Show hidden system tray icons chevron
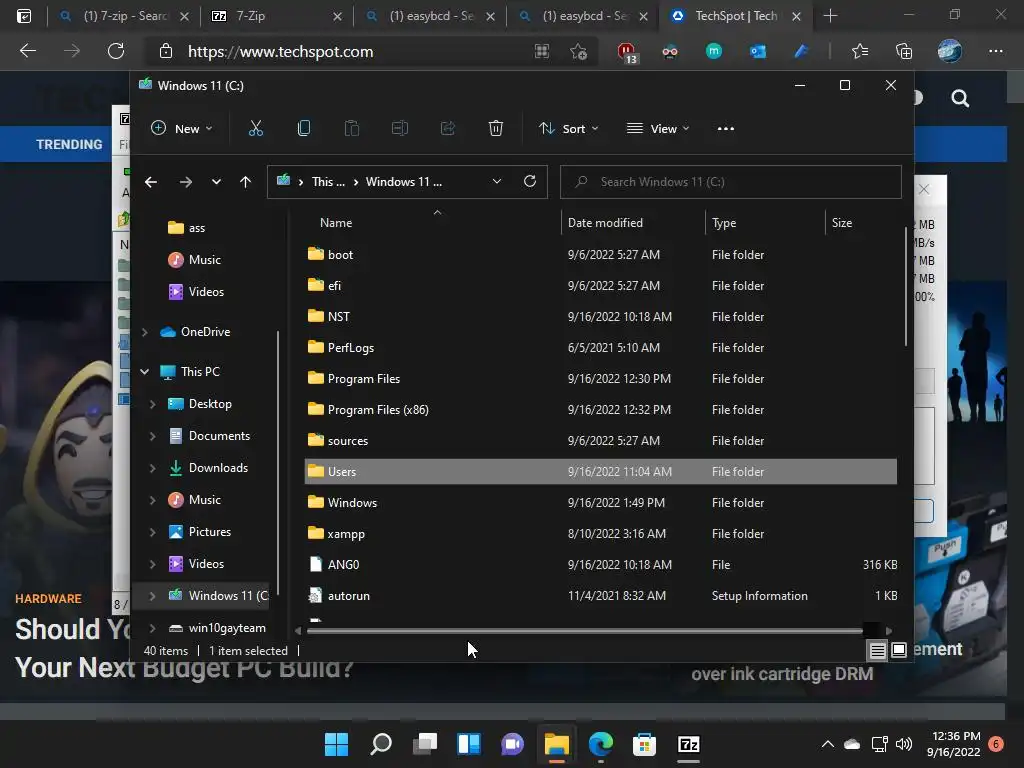Image resolution: width=1024 pixels, height=768 pixels. click(x=827, y=744)
